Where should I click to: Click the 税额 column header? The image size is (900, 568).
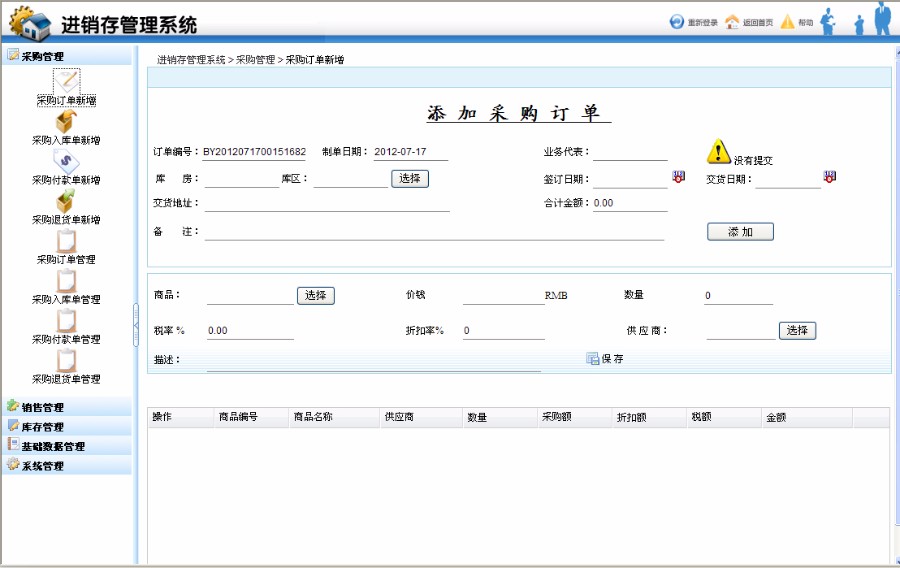click(724, 418)
